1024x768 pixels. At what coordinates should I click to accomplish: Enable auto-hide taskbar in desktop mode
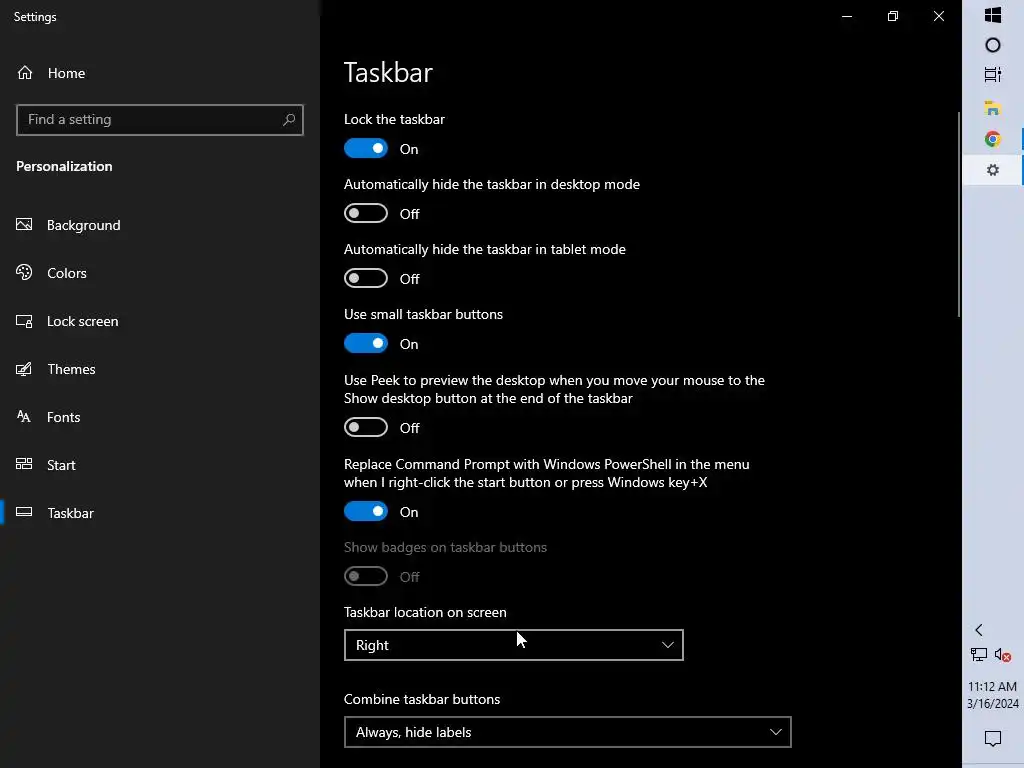pyautogui.click(x=366, y=214)
